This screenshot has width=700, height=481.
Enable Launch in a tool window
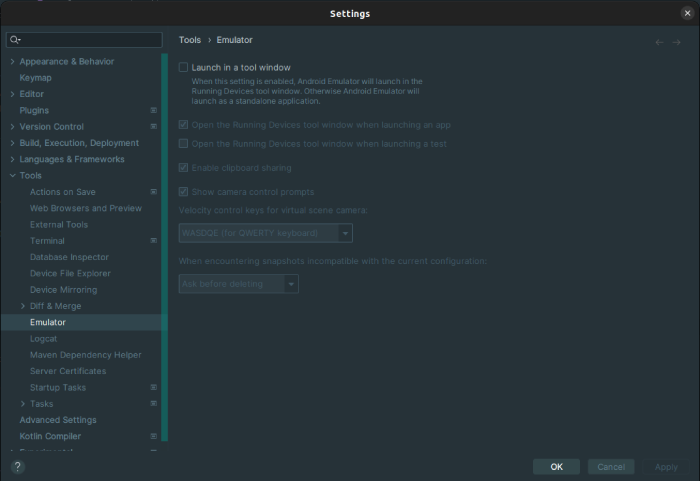[184, 68]
